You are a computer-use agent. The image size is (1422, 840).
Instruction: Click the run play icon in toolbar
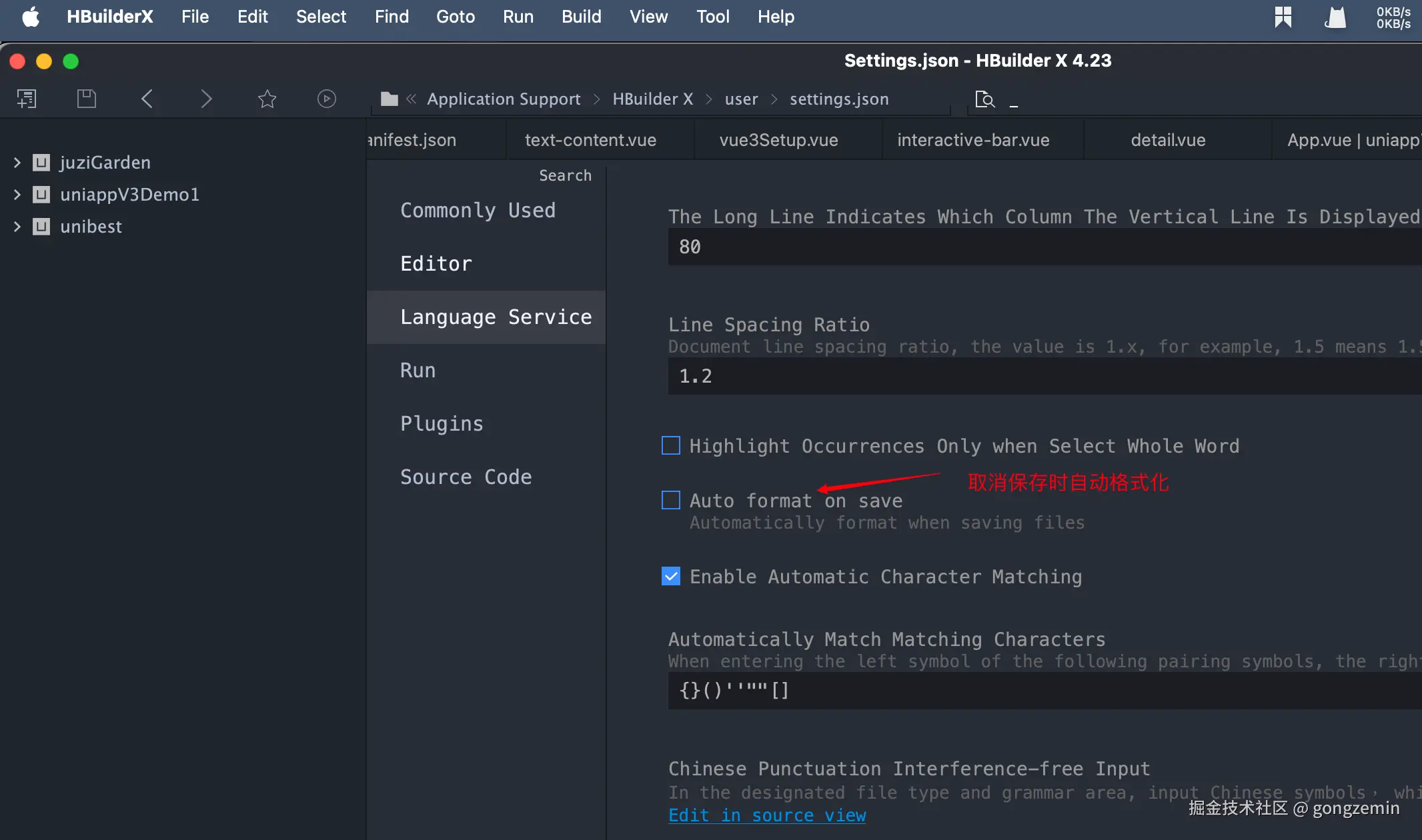tap(326, 99)
